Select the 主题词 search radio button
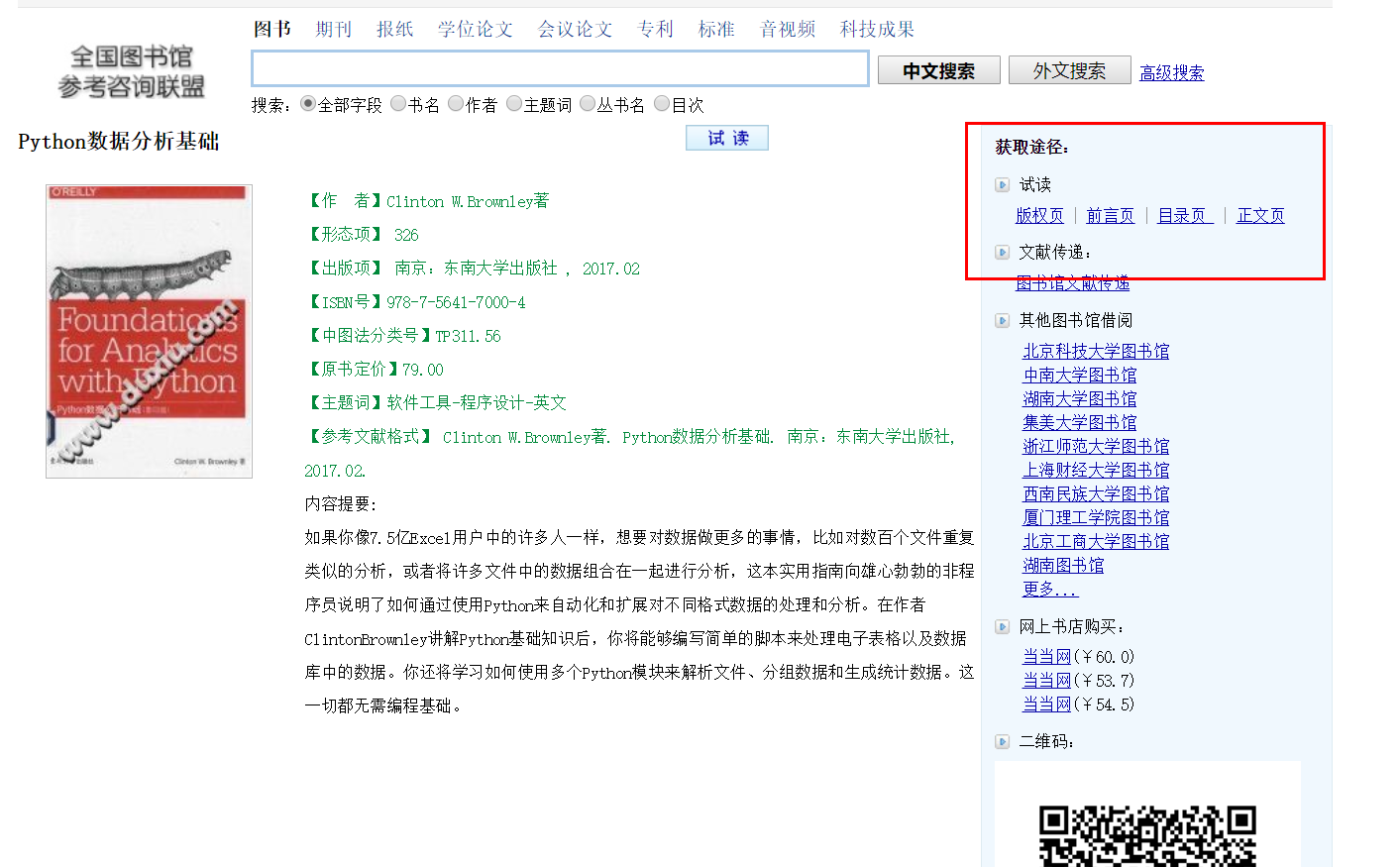This screenshot has width=1400, height=867. pos(514,104)
